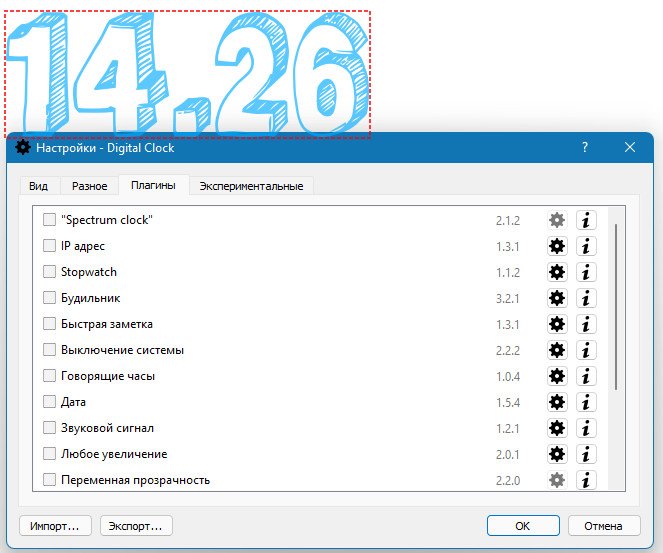Image resolution: width=663 pixels, height=553 pixels.
Task: Click the Экспорт… button
Action: tap(136, 526)
